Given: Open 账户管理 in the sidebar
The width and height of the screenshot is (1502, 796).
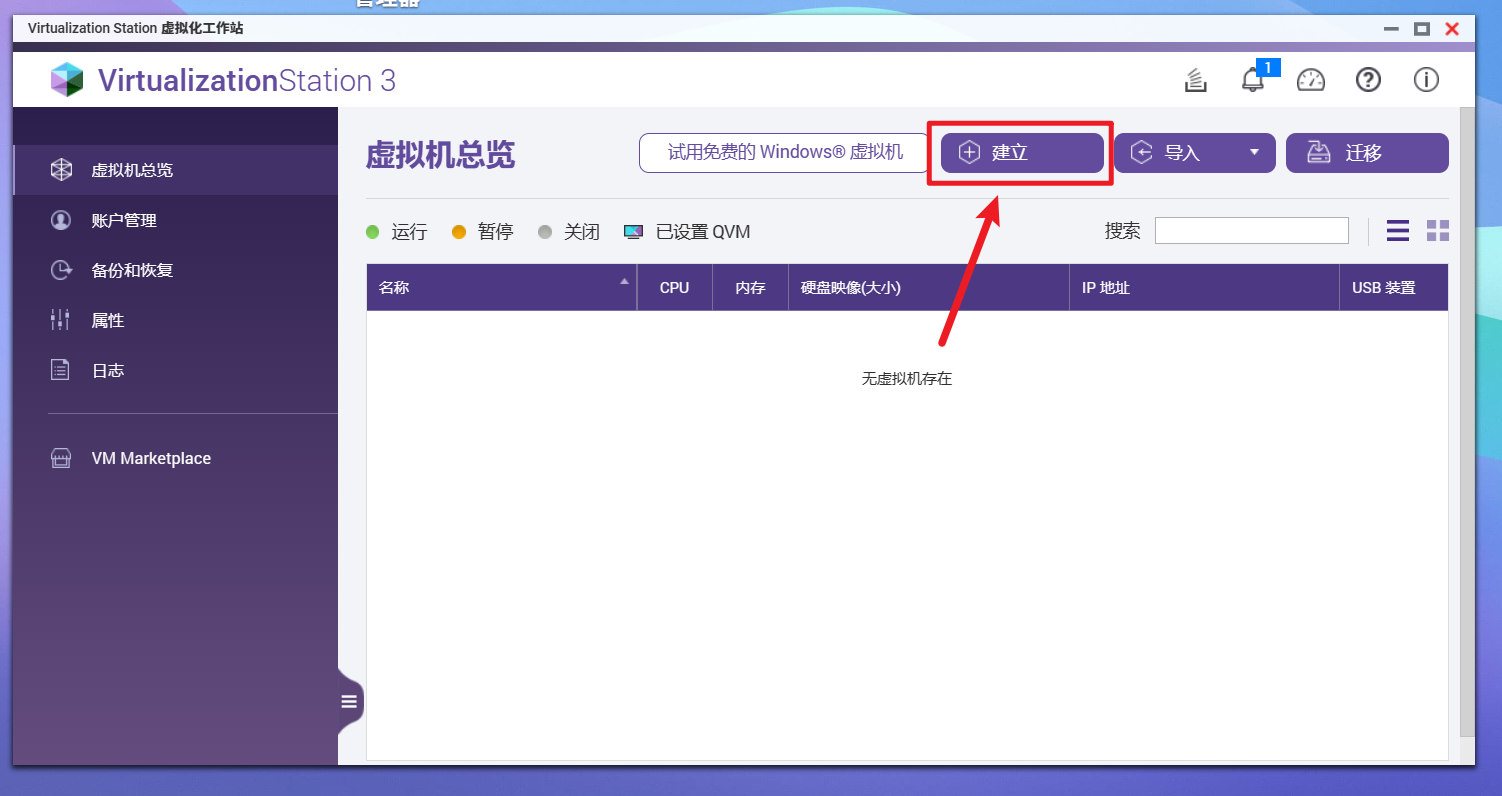Looking at the screenshot, I should click(175, 220).
